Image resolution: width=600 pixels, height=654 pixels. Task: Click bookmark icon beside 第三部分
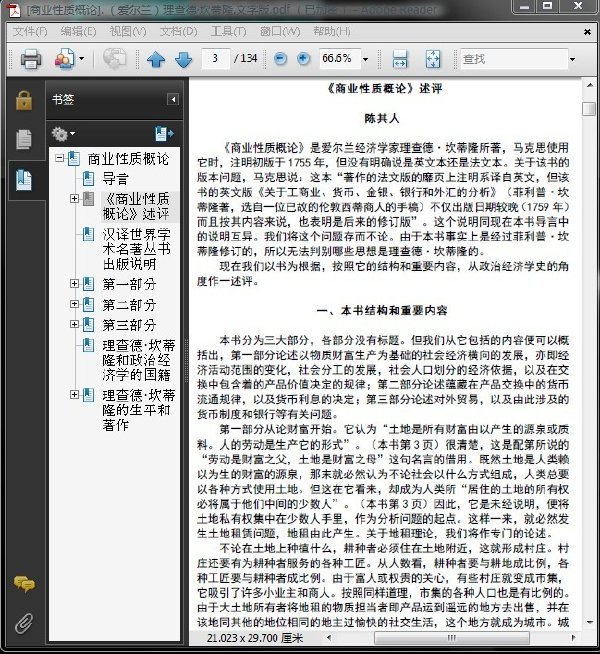(x=88, y=324)
